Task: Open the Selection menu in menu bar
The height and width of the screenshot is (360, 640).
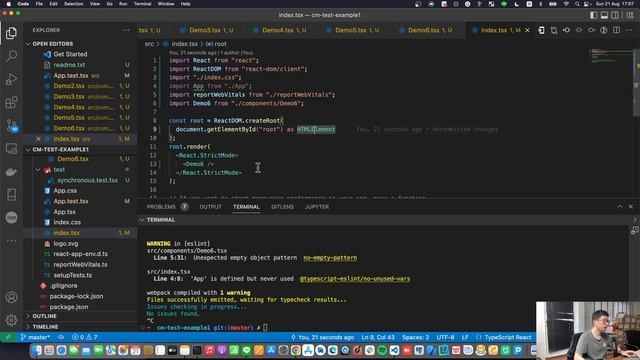Action: (x=73, y=4)
